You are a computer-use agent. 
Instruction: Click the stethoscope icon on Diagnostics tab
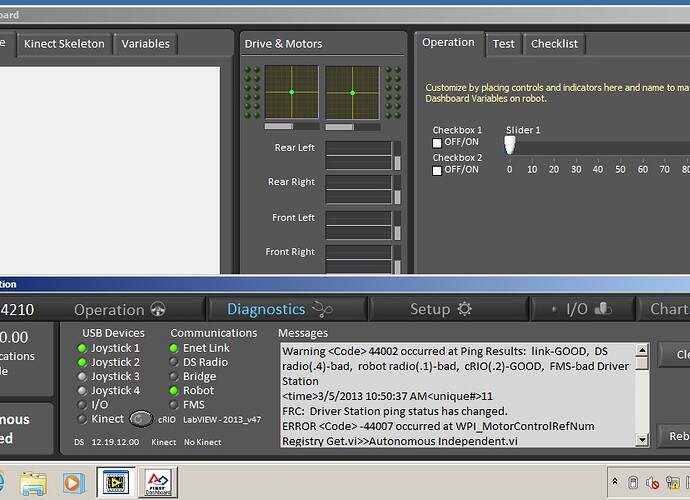(322, 309)
